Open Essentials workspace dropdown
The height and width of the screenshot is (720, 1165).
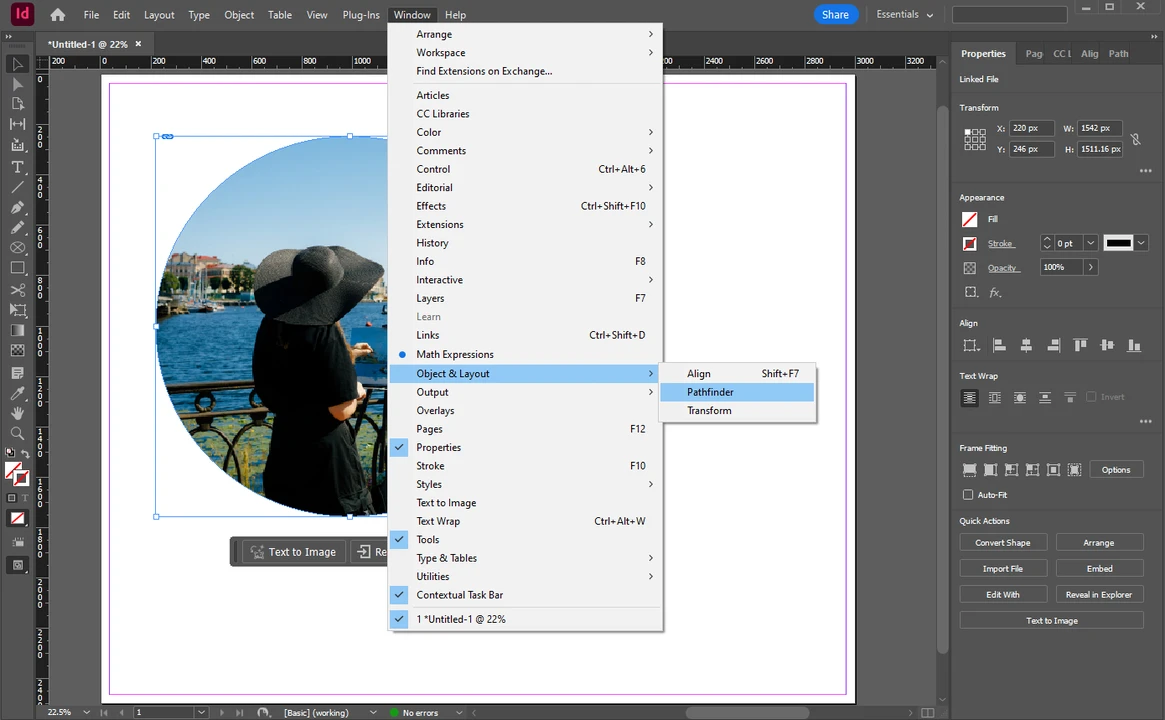point(904,15)
